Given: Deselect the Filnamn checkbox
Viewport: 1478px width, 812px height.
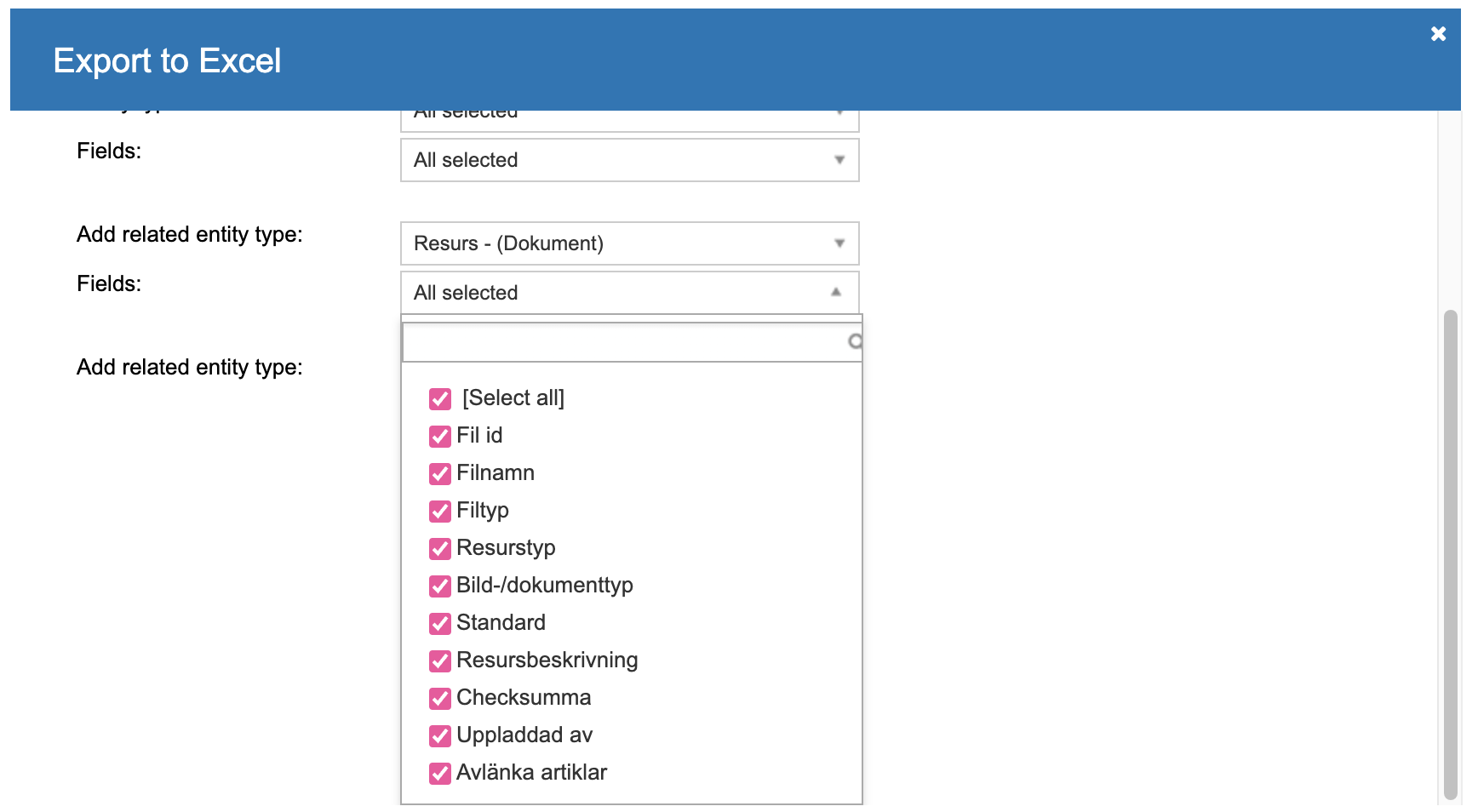Looking at the screenshot, I should [x=440, y=473].
